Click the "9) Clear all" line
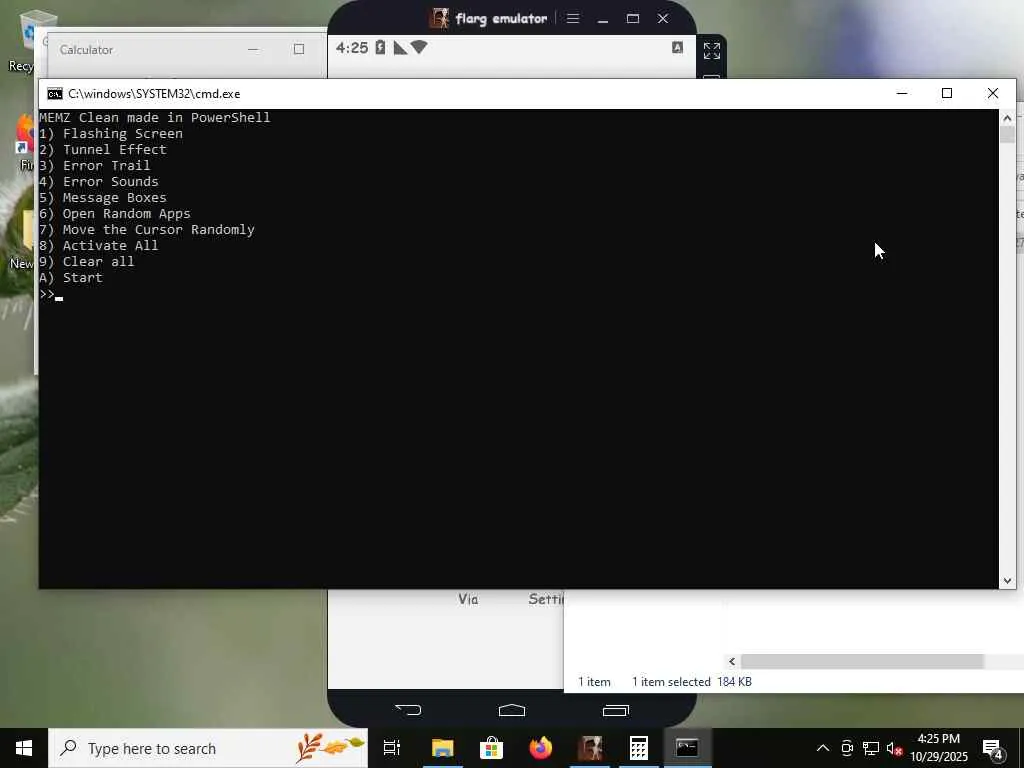Image resolution: width=1024 pixels, height=768 pixels. tap(87, 261)
